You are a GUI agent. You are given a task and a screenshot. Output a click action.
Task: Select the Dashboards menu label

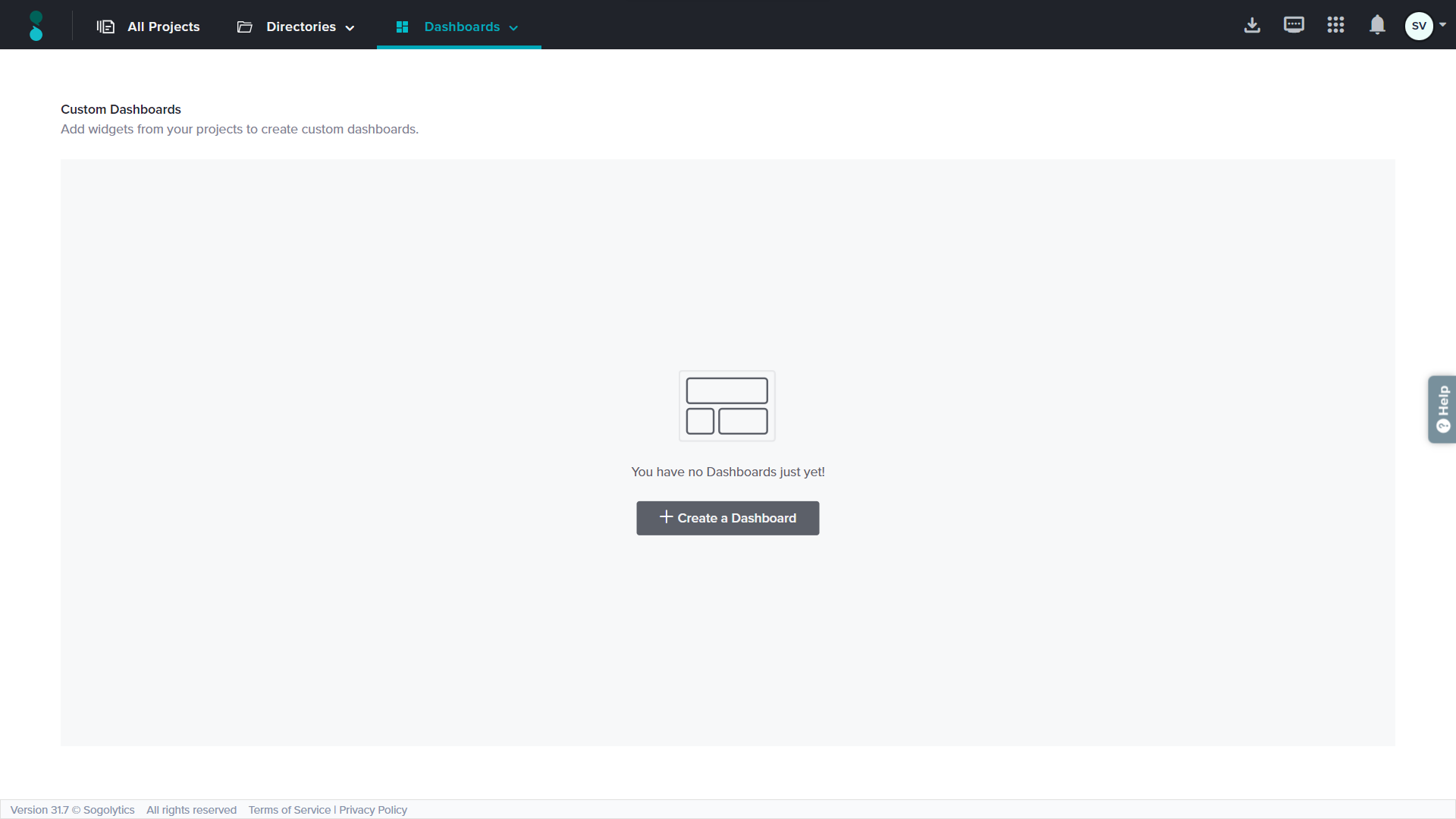tap(462, 27)
